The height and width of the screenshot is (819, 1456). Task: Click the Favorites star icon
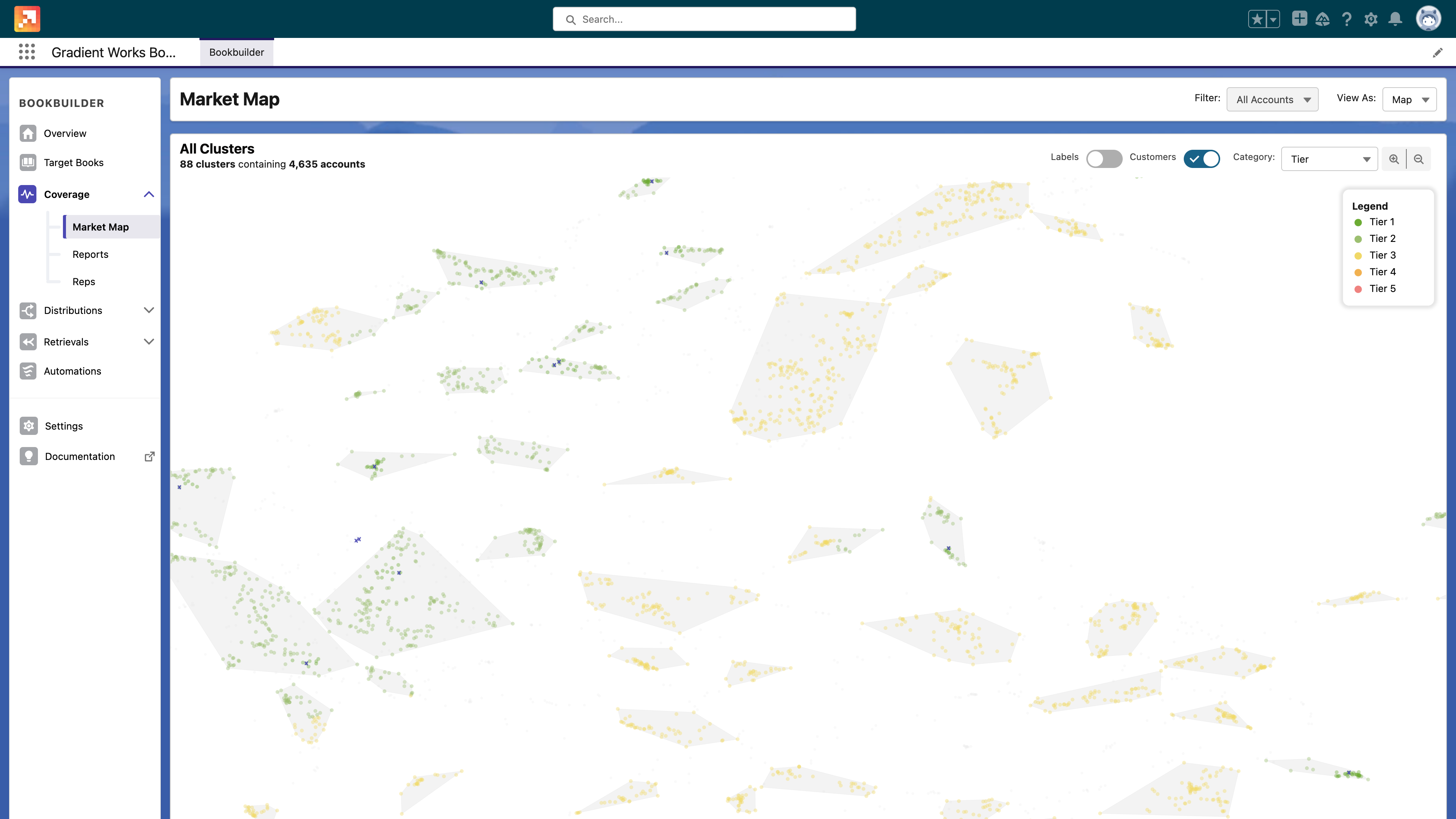1257,19
